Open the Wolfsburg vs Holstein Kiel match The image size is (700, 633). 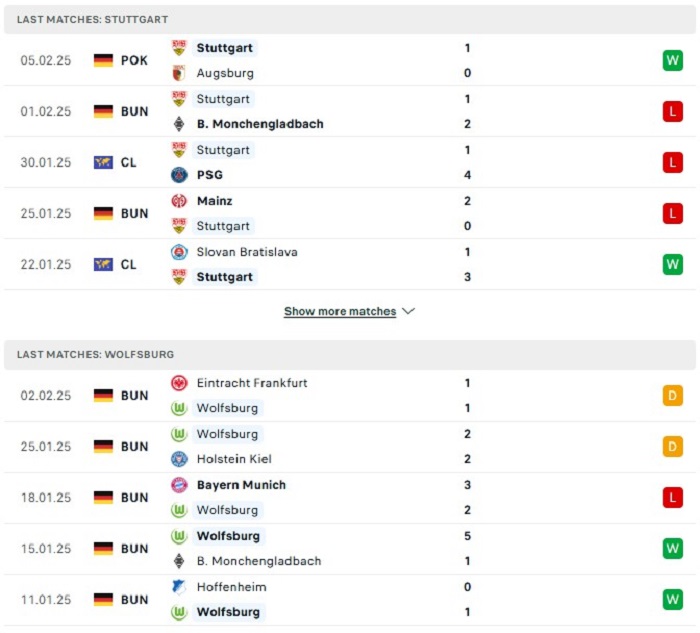click(350, 447)
